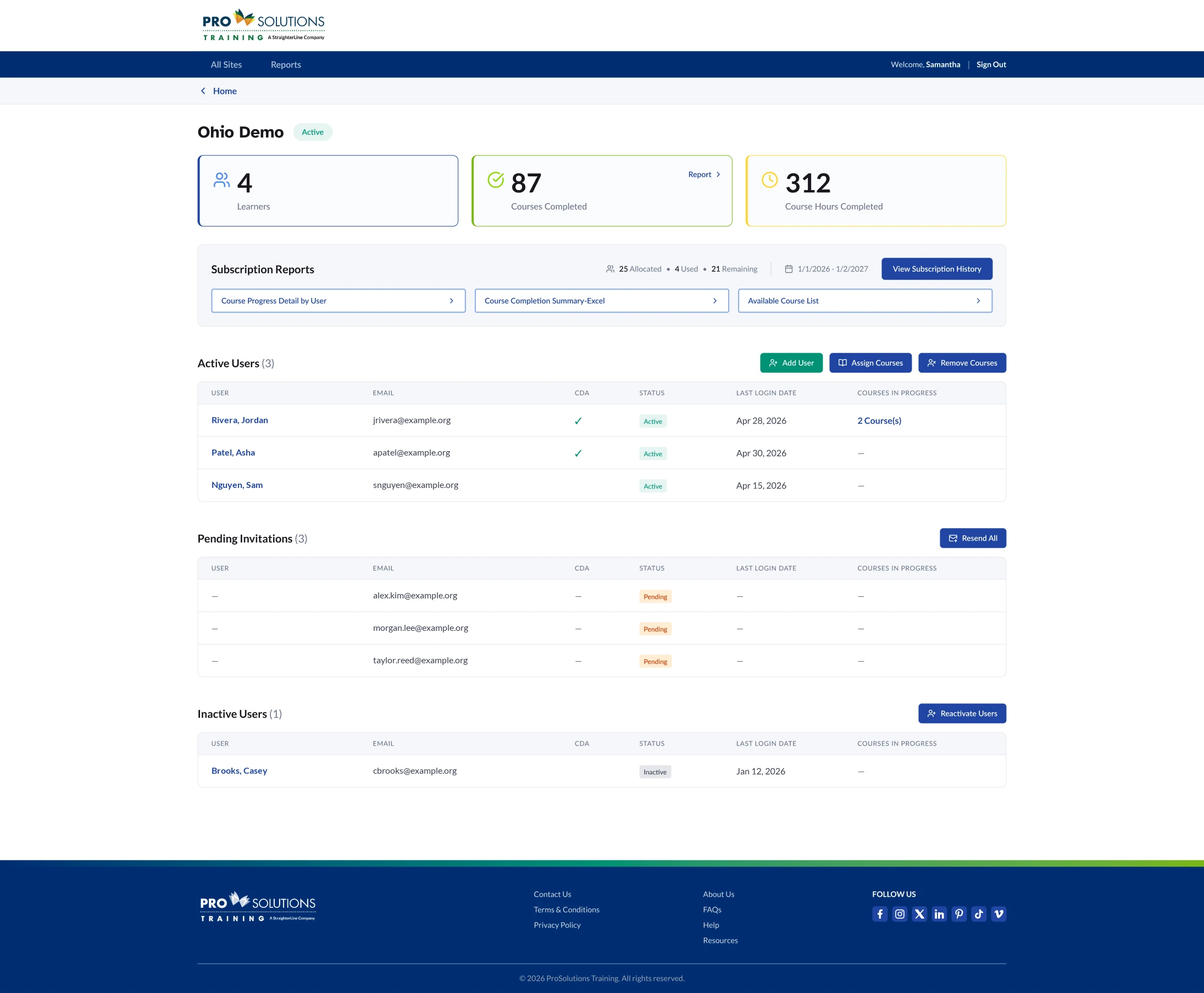The height and width of the screenshot is (993, 1204).
Task: Open the TikTok icon in the footer
Action: tap(979, 914)
